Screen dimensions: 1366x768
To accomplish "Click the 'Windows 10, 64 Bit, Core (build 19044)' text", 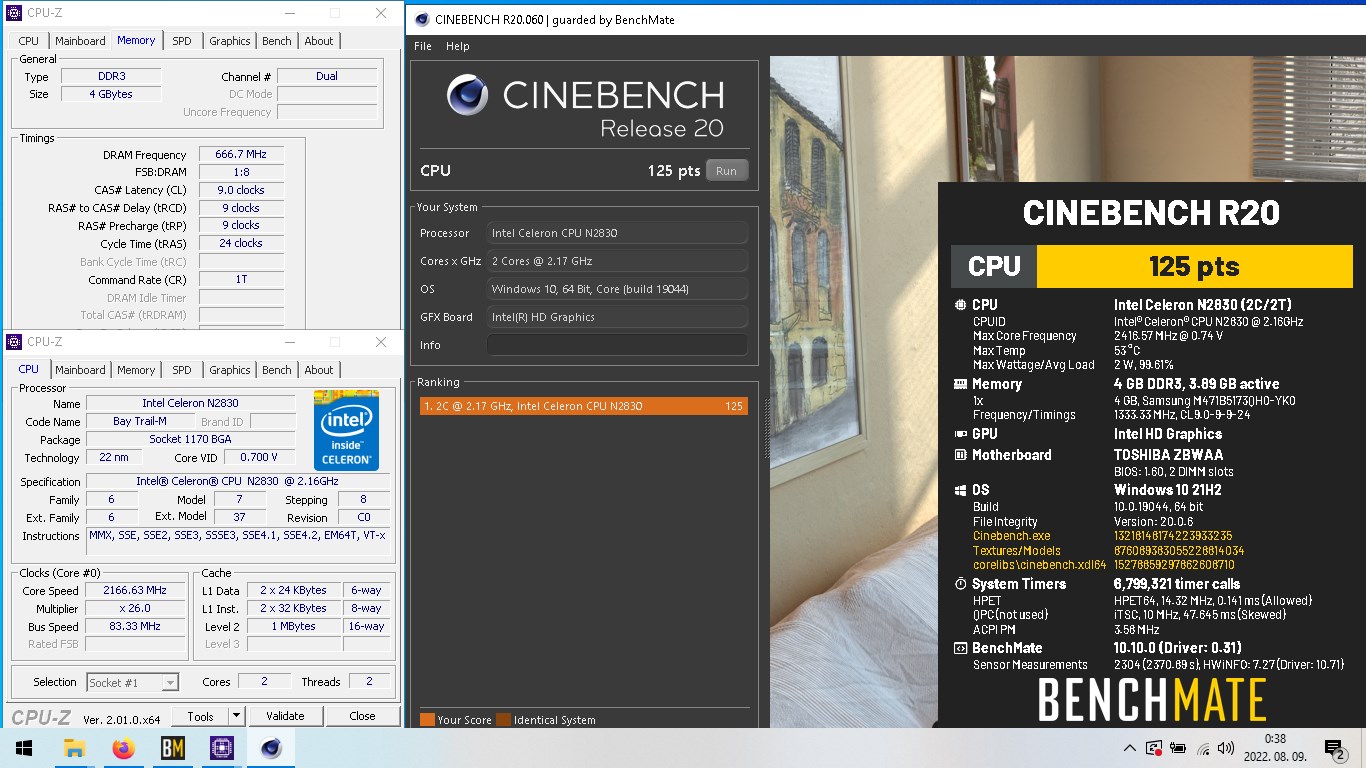I will (x=590, y=289).
